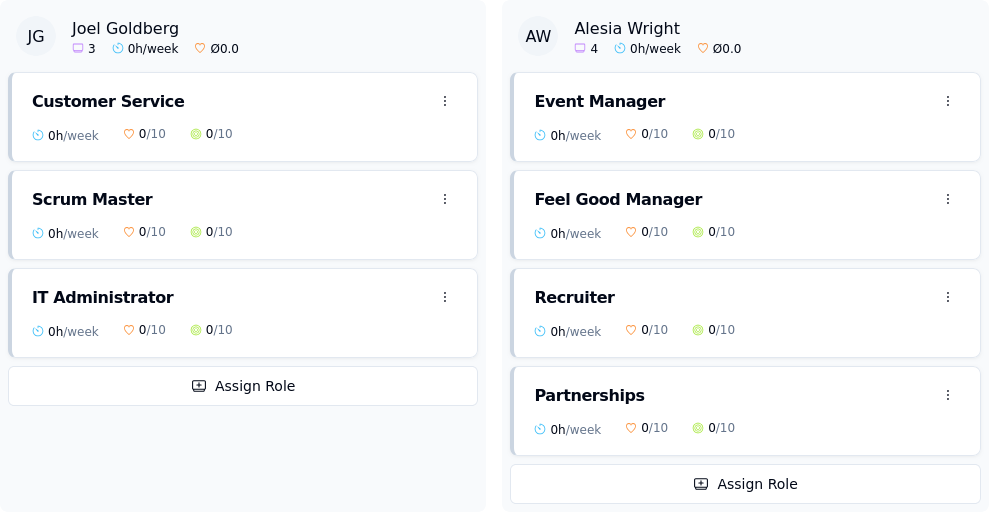Open Event Manager role options menu
989x512 pixels.
948,101
